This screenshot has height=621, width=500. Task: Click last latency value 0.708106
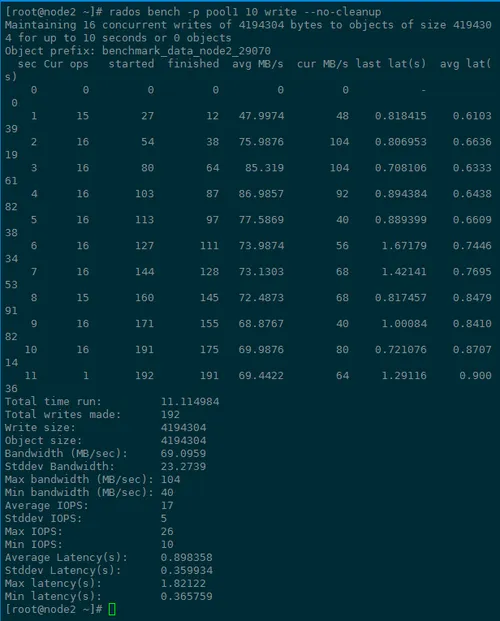(x=401, y=168)
